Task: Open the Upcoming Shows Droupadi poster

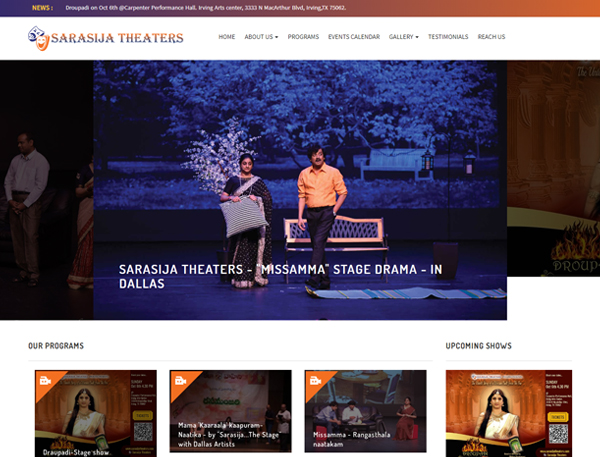Action: coord(509,413)
